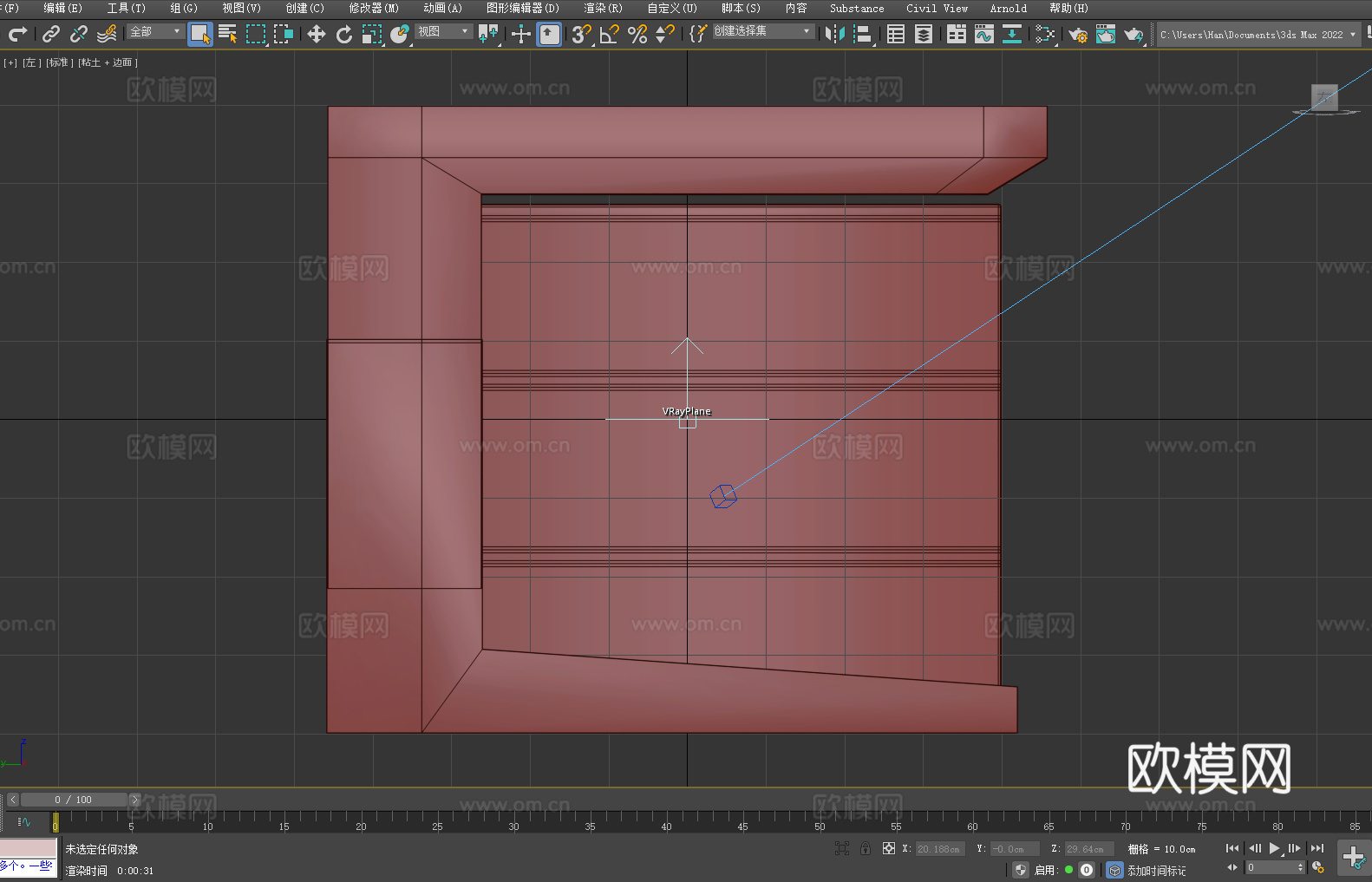Screen dimensions: 1372x882
Task: Toggle Absolute/Offset transform mode icon
Action: pos(889,849)
